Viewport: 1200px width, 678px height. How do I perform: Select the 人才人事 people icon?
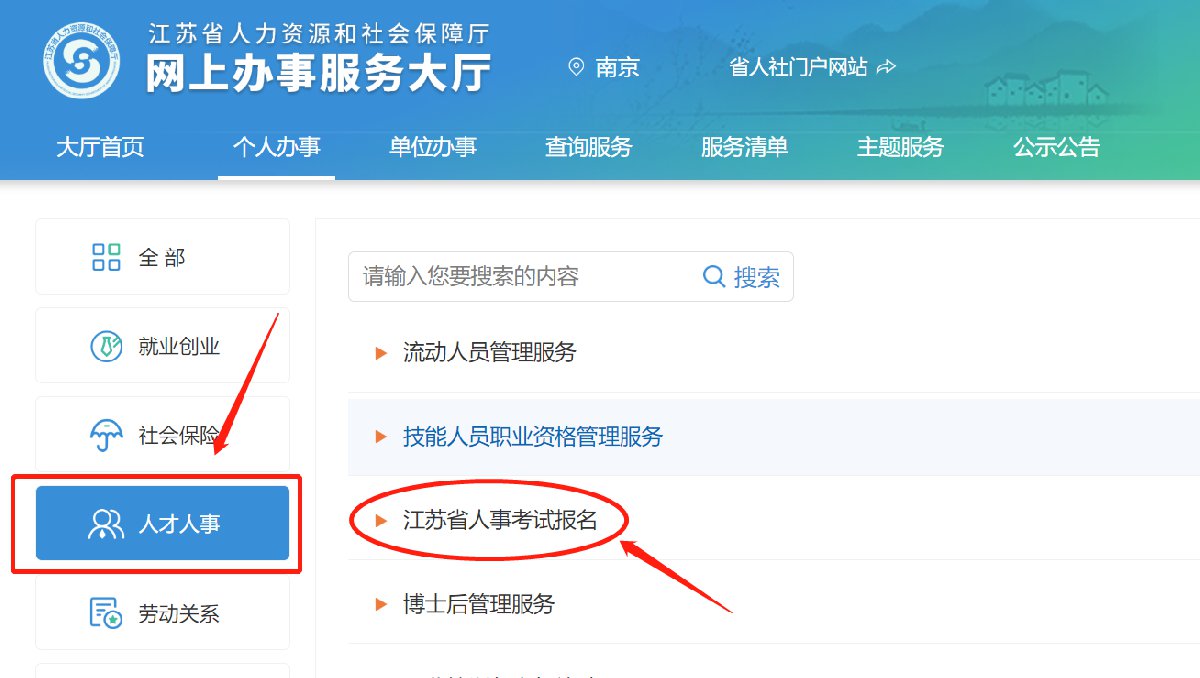pos(106,524)
